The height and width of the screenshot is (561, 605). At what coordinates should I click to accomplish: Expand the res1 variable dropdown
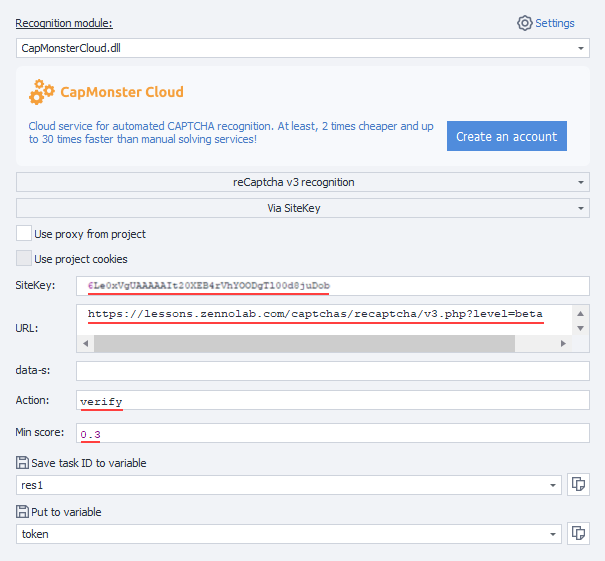click(552, 485)
